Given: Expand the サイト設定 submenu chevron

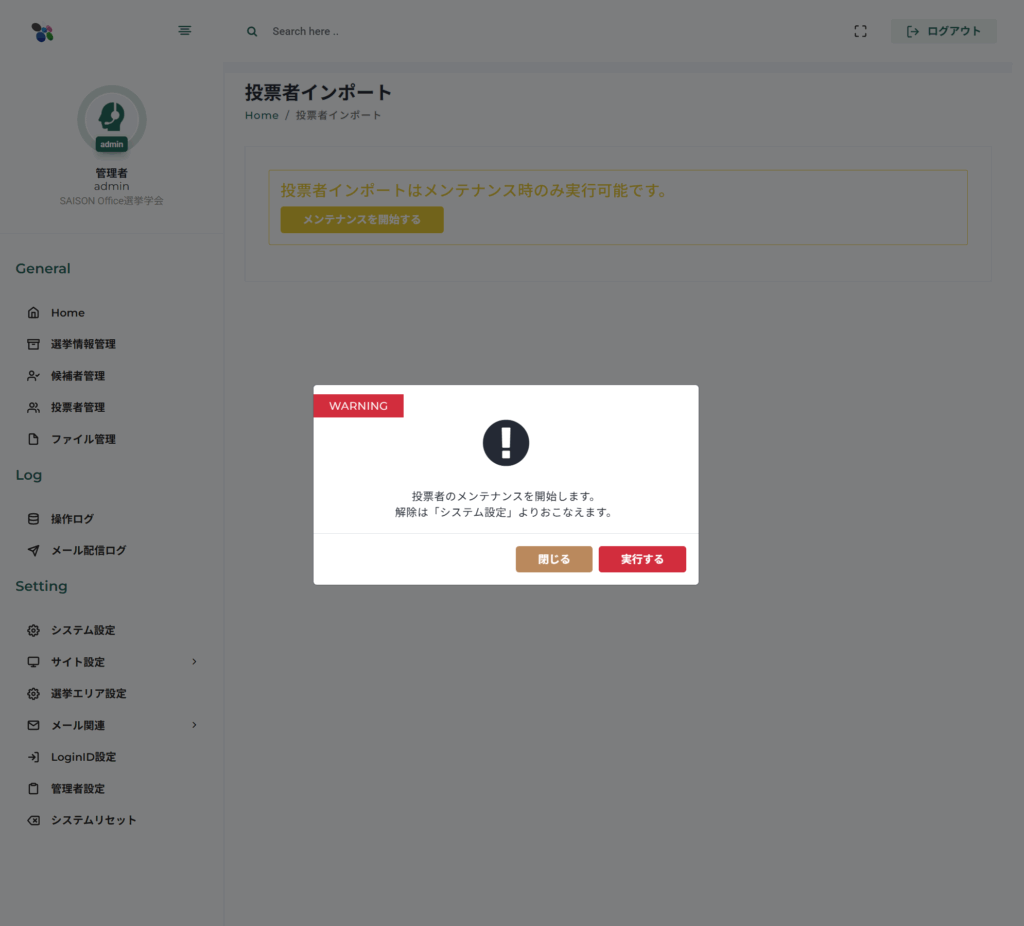Looking at the screenshot, I should pos(194,662).
